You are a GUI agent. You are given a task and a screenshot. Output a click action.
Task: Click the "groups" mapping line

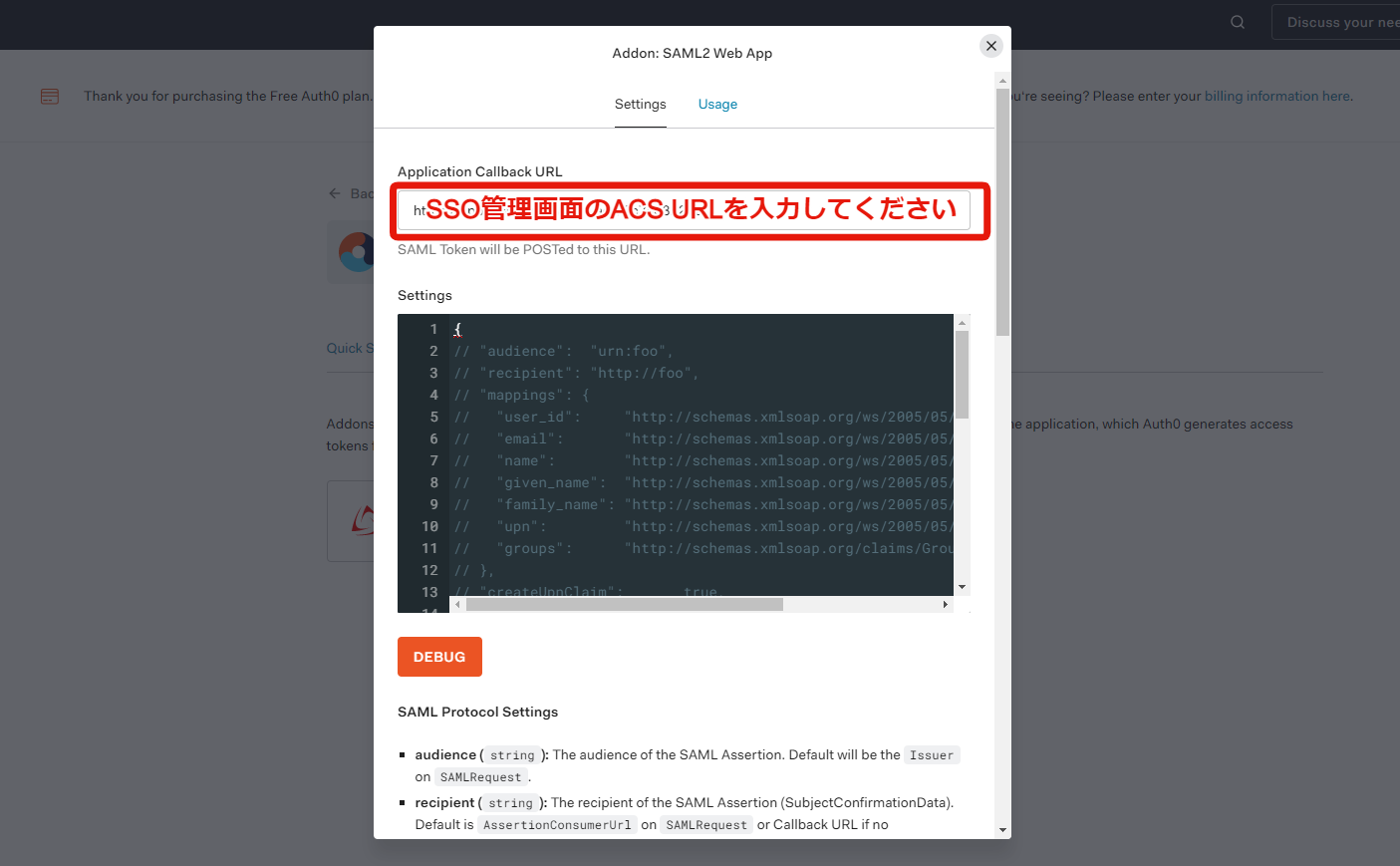tap(703, 549)
